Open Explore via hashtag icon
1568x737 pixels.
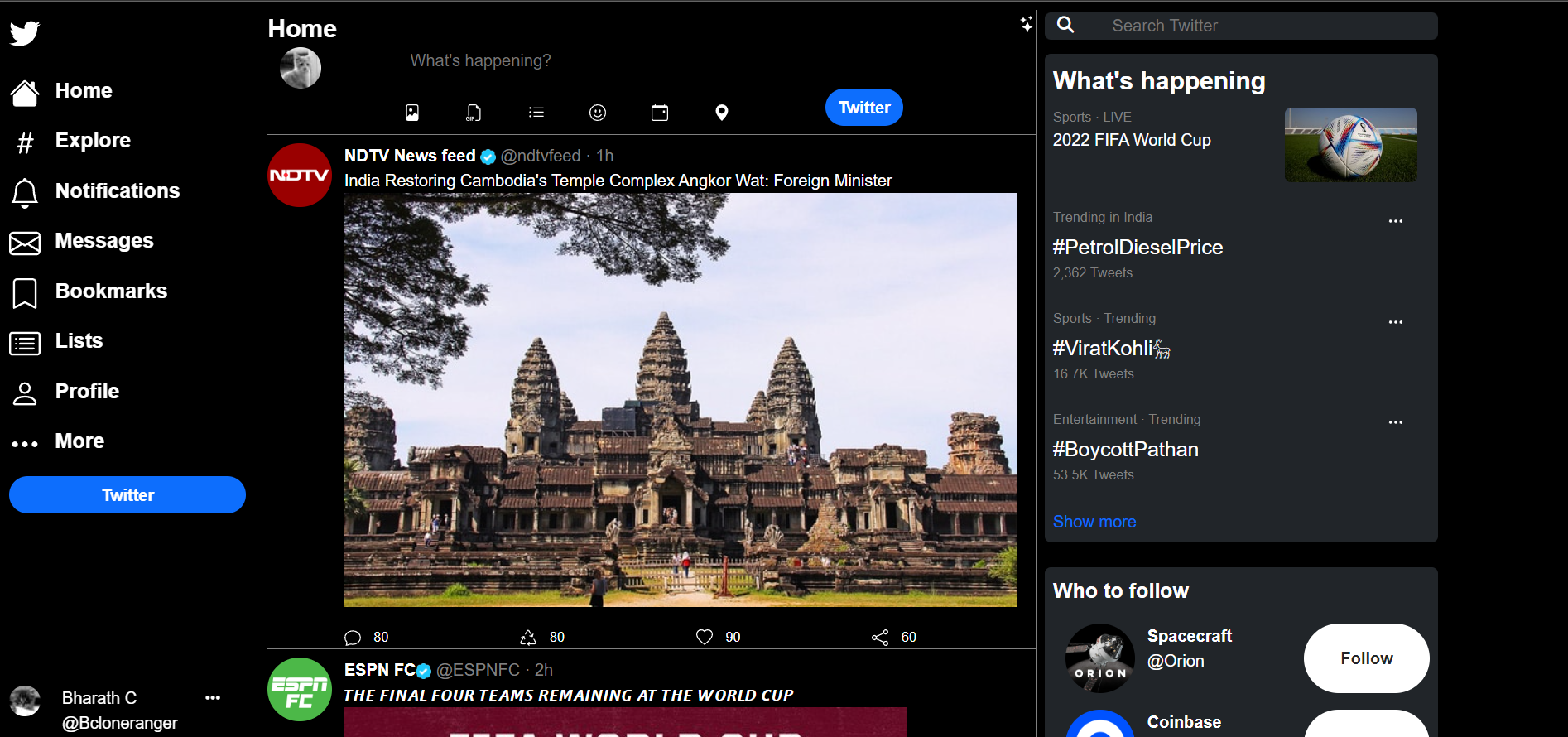pyautogui.click(x=26, y=142)
